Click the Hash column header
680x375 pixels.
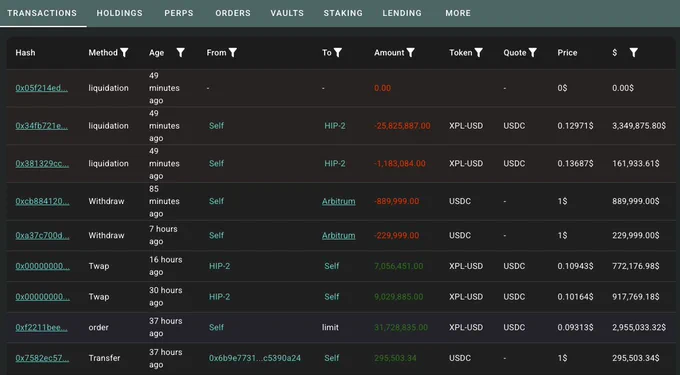(25, 52)
